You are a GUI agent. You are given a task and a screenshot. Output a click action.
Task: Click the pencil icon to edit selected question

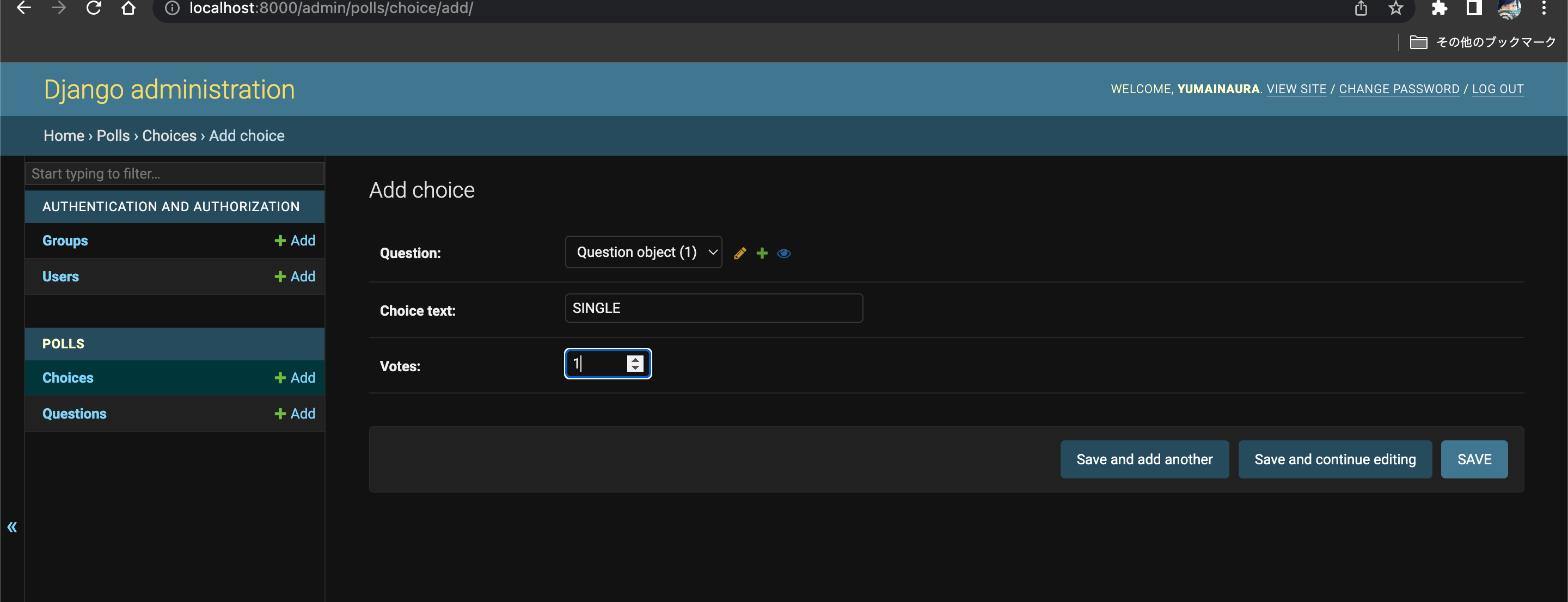click(739, 253)
